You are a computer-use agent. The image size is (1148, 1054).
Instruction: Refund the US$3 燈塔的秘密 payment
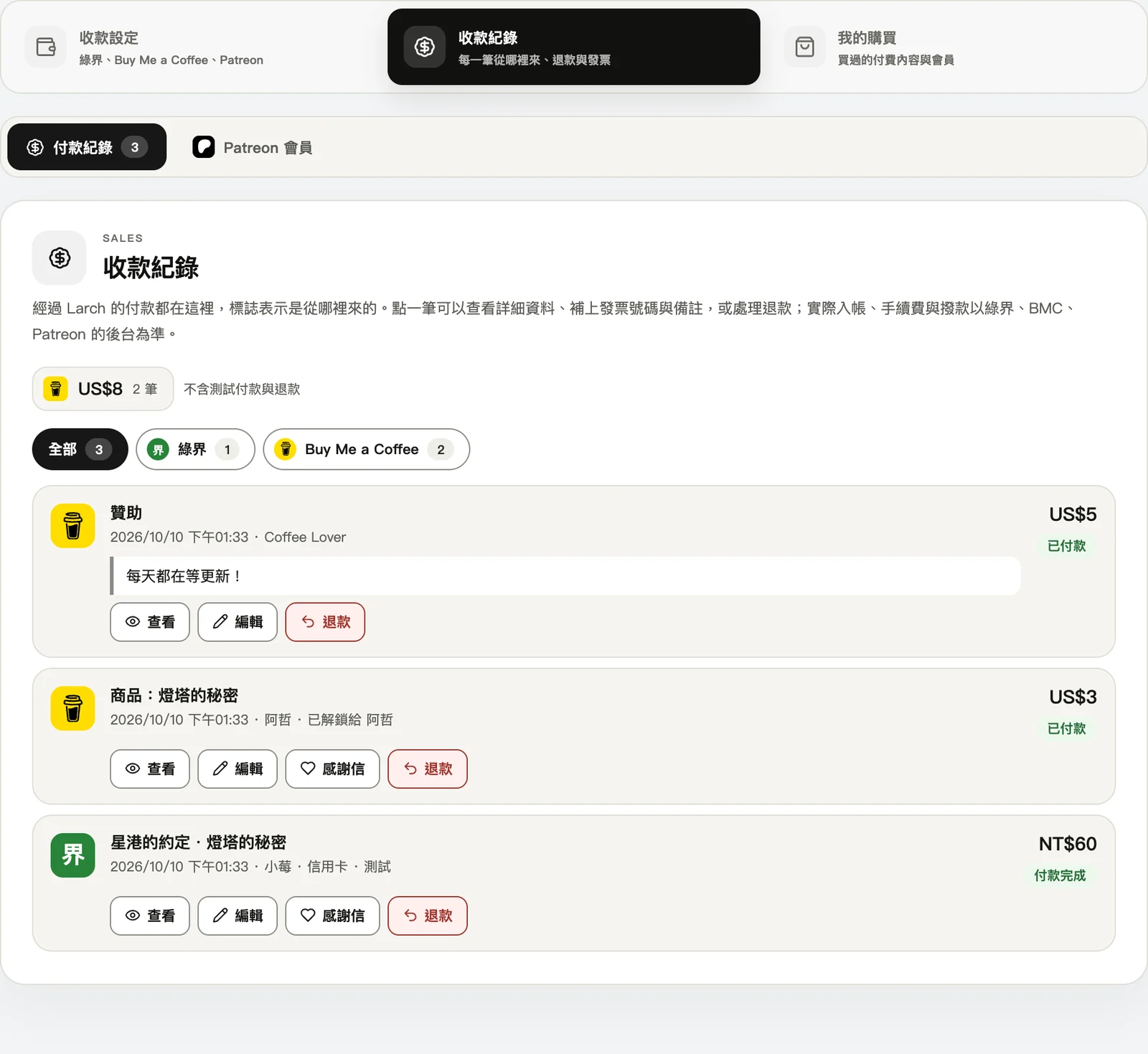click(428, 769)
